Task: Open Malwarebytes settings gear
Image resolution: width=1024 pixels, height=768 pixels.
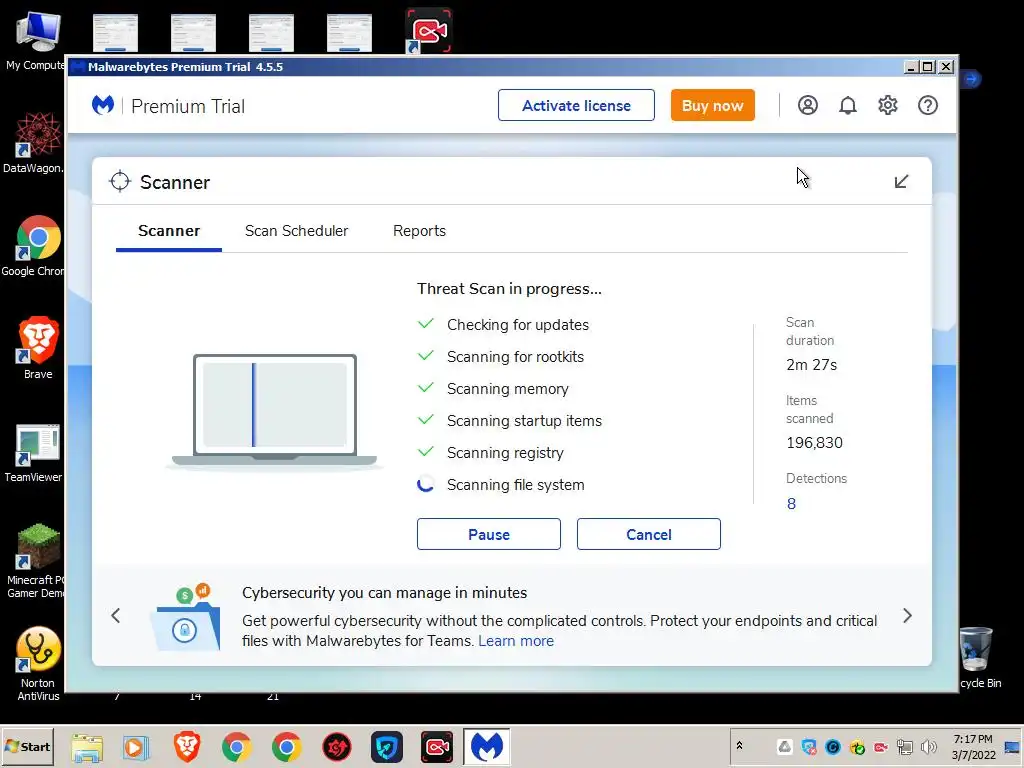Action: (888, 105)
